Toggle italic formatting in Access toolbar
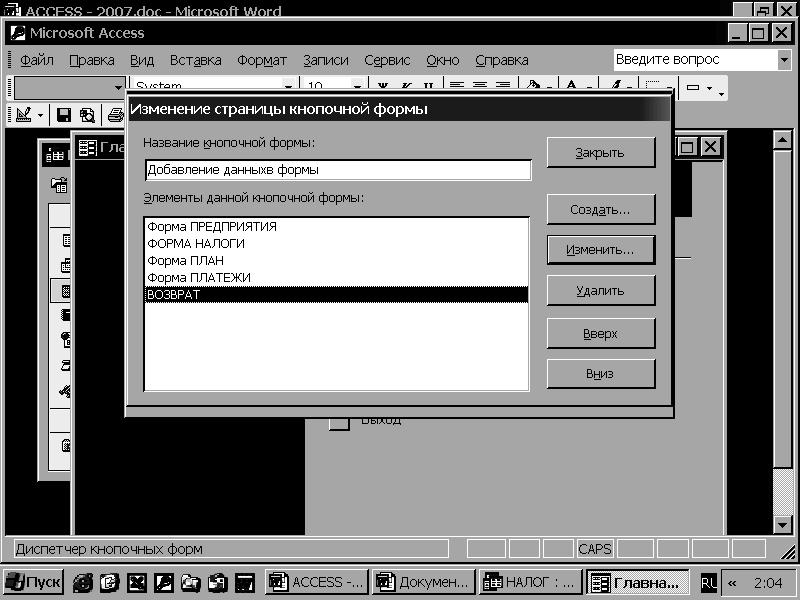Viewport: 800px width, 600px height. pos(406,85)
